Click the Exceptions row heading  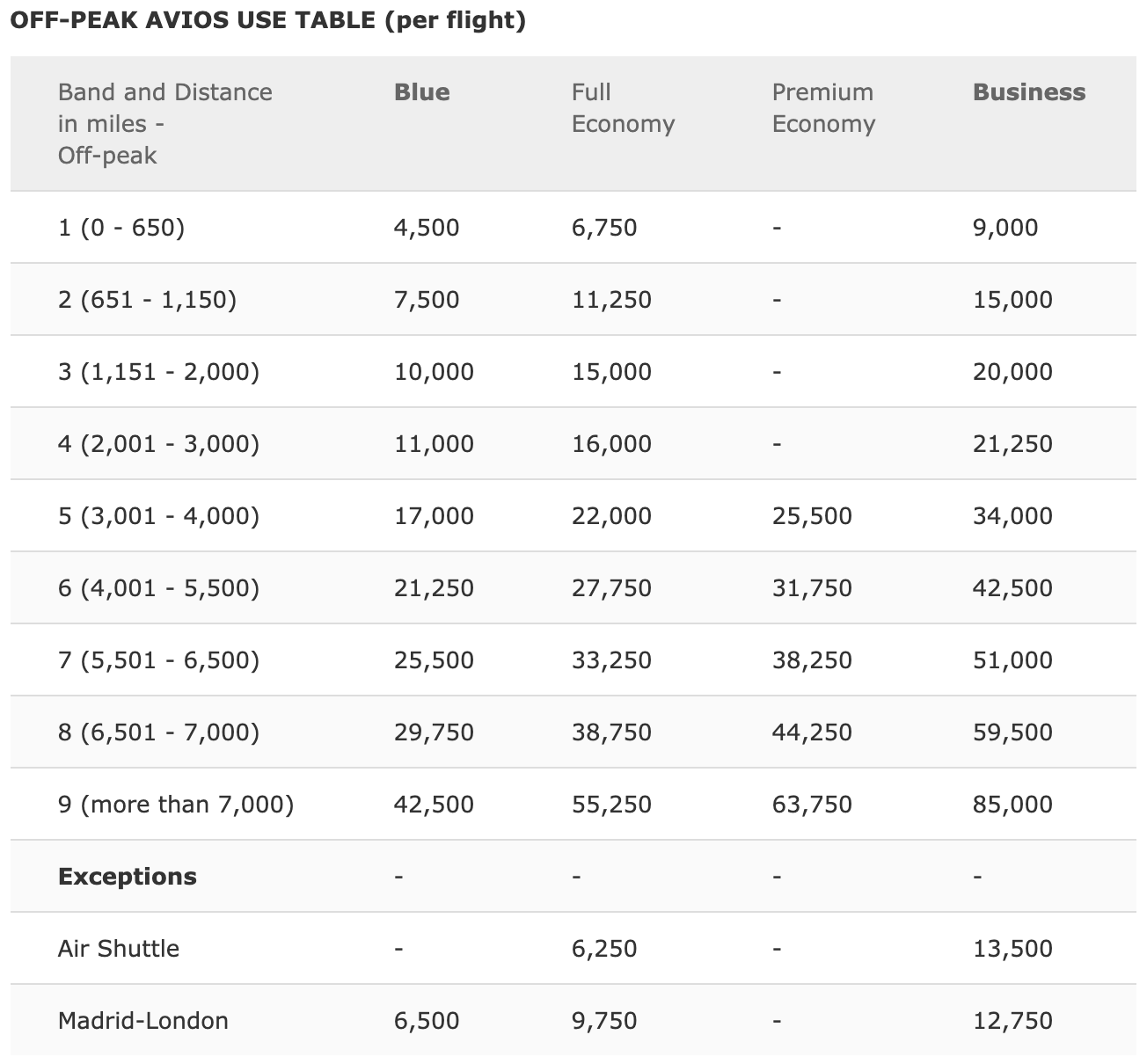pyautogui.click(x=128, y=877)
